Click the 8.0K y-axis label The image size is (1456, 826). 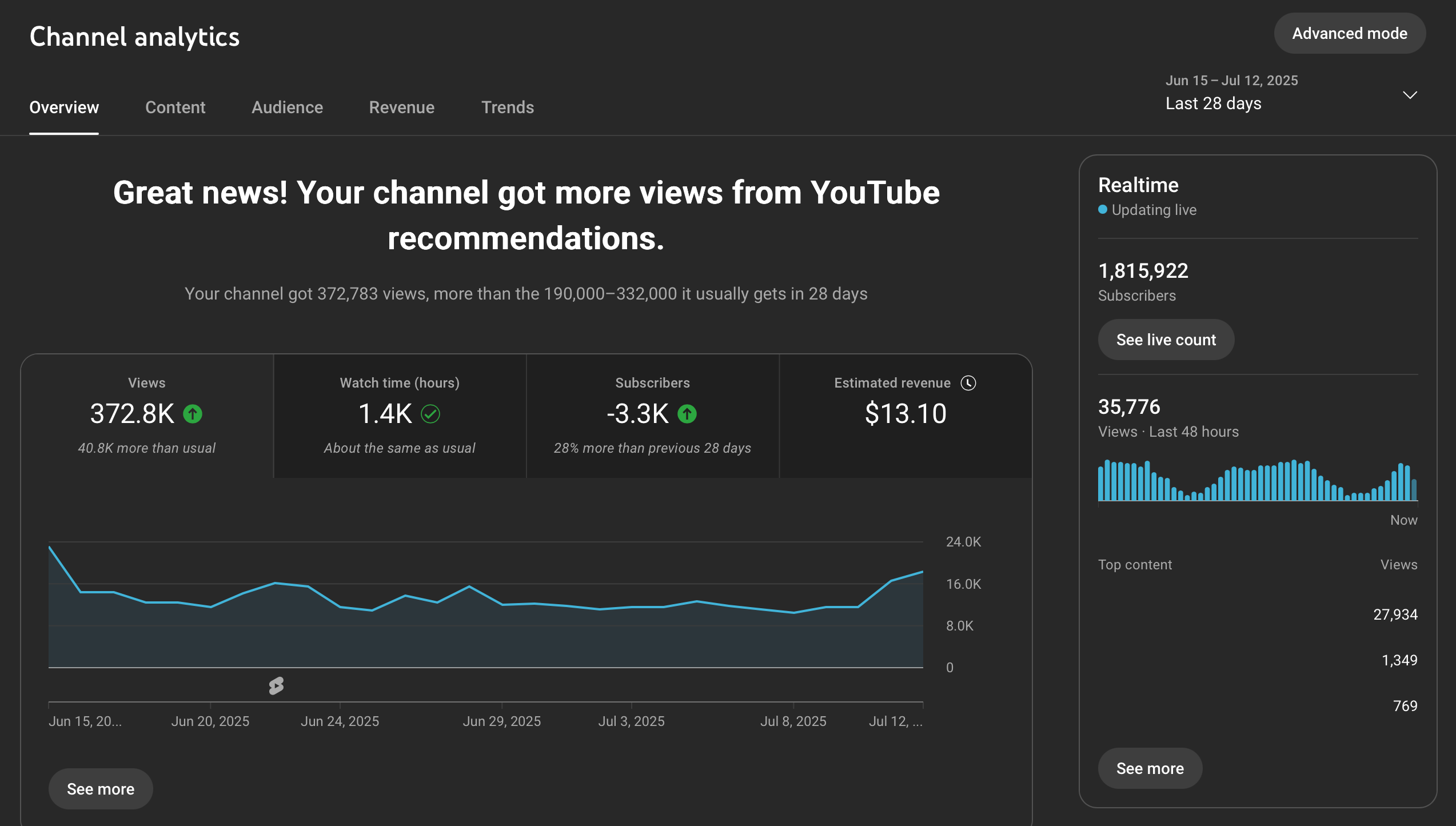tap(960, 626)
